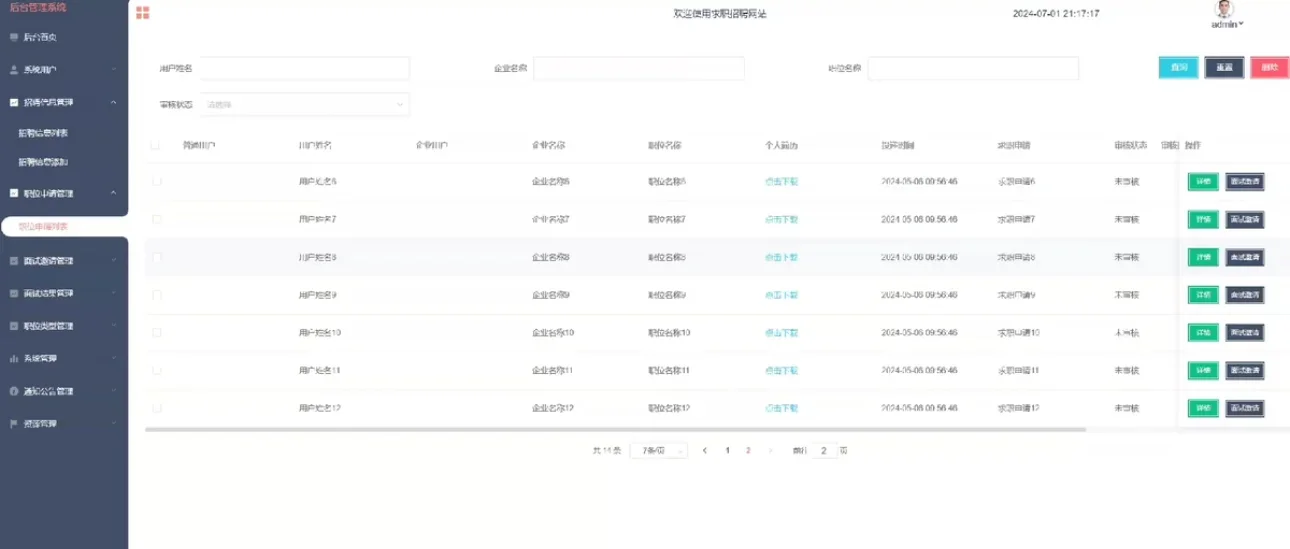
Task: Click 面试邀请 for the 用户姓名12 row
Action: coord(1245,408)
